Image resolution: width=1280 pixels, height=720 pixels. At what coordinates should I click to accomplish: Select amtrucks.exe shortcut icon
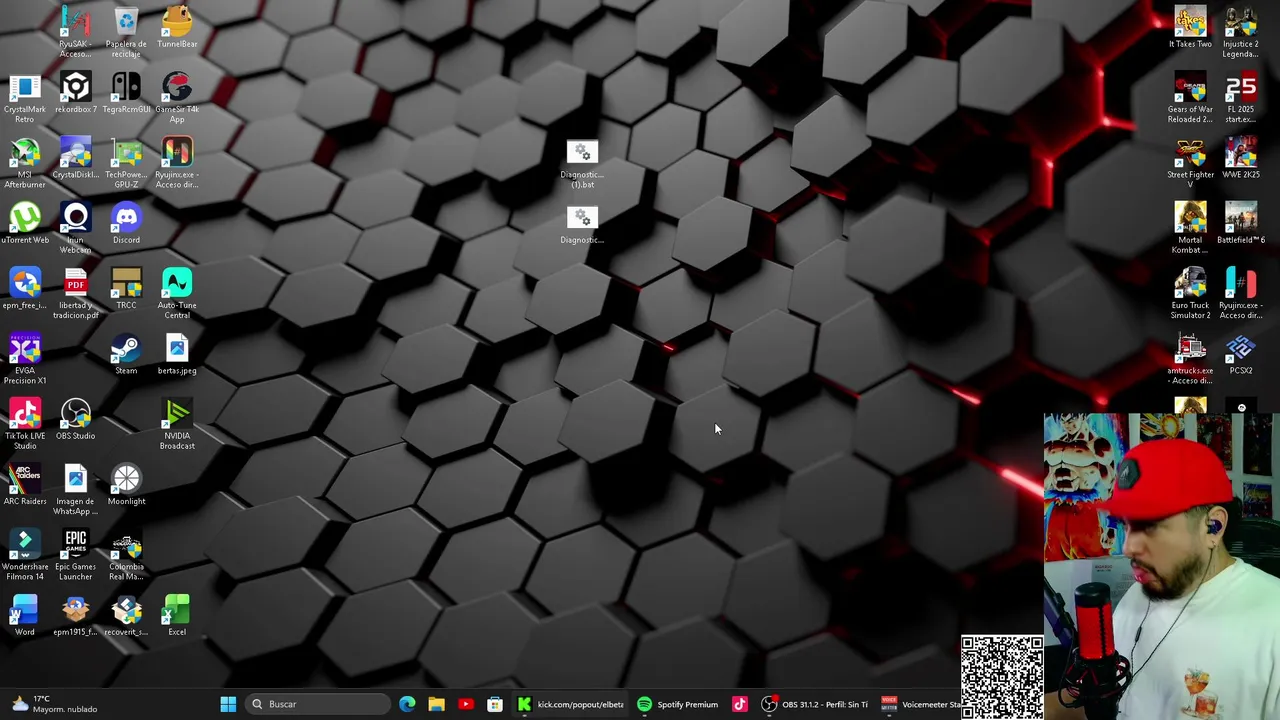pyautogui.click(x=1190, y=358)
